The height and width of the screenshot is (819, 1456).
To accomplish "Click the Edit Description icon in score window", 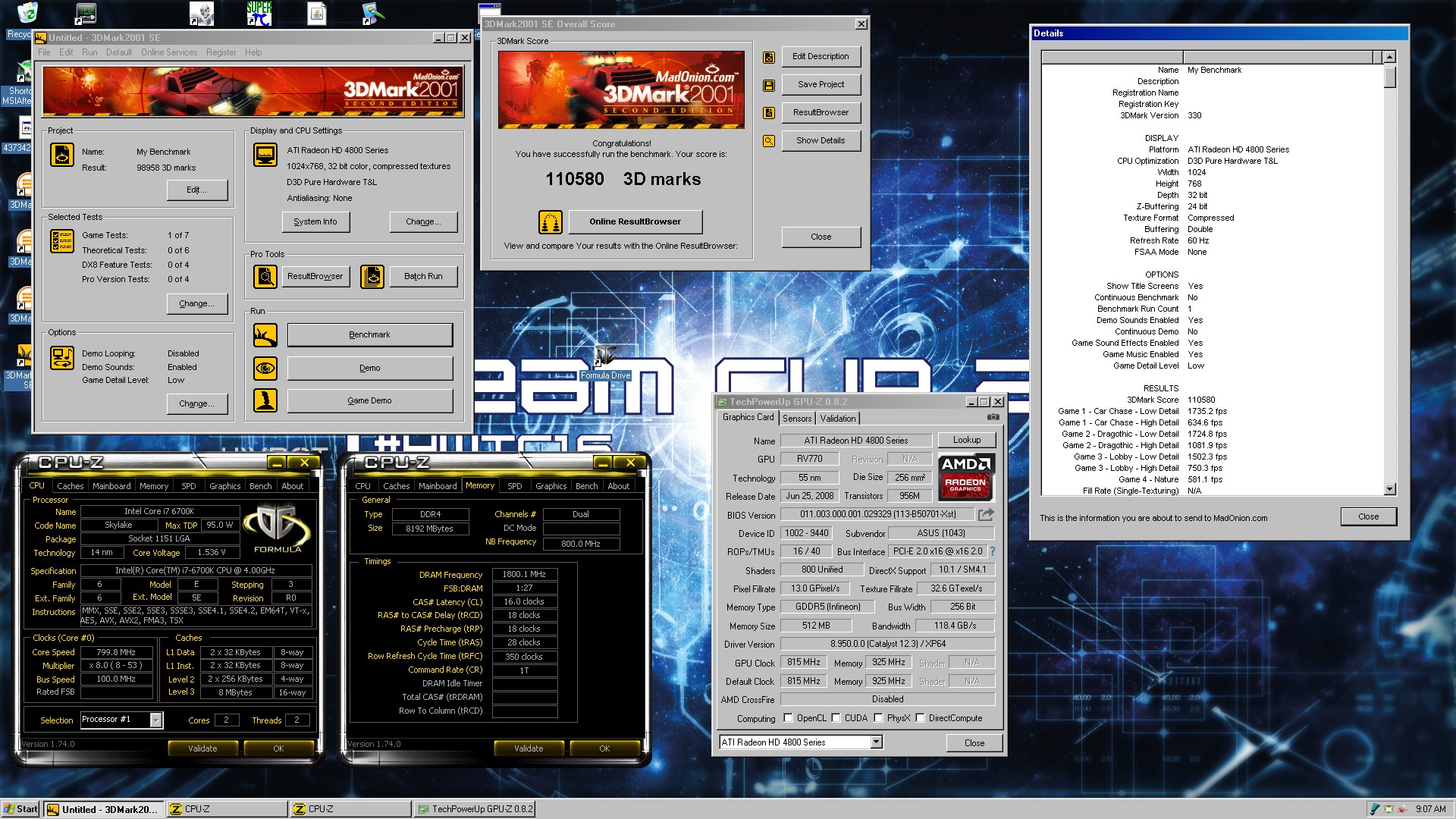I will [x=769, y=57].
